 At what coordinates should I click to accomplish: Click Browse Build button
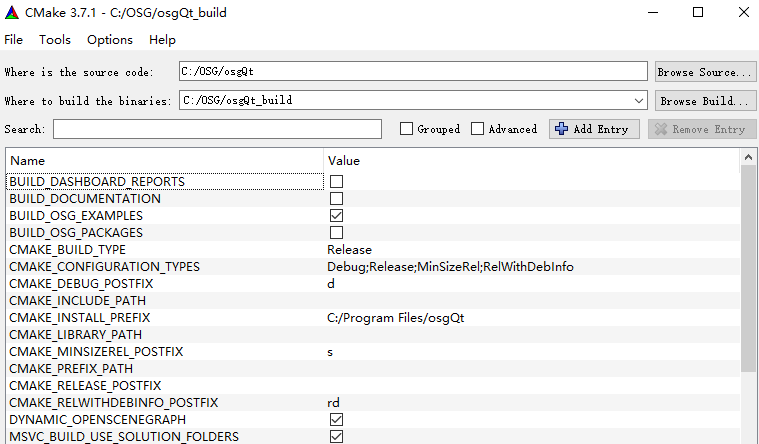[x=705, y=101]
